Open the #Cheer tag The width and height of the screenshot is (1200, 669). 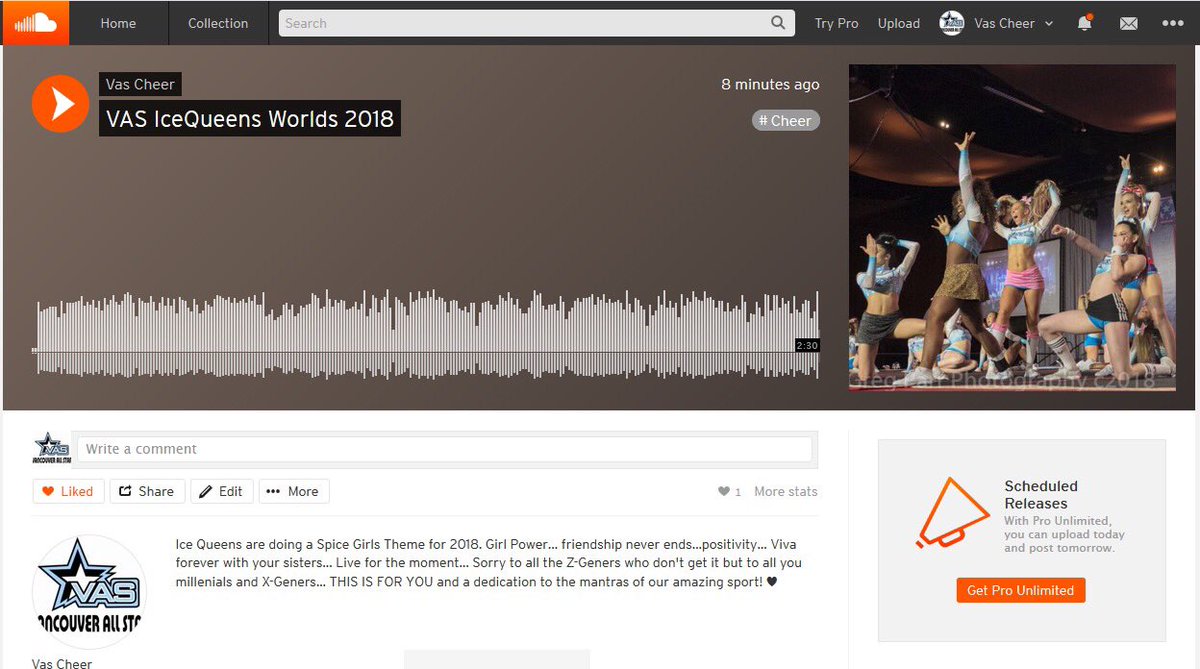(x=785, y=120)
